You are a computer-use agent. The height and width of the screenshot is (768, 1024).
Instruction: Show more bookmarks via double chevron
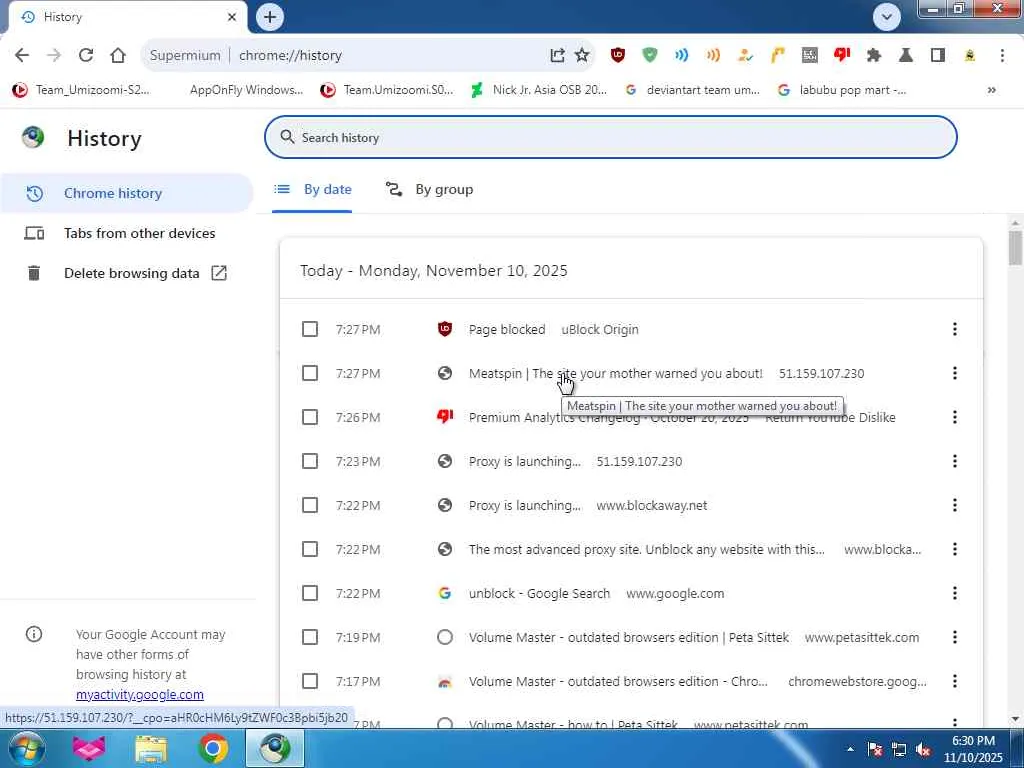(991, 90)
